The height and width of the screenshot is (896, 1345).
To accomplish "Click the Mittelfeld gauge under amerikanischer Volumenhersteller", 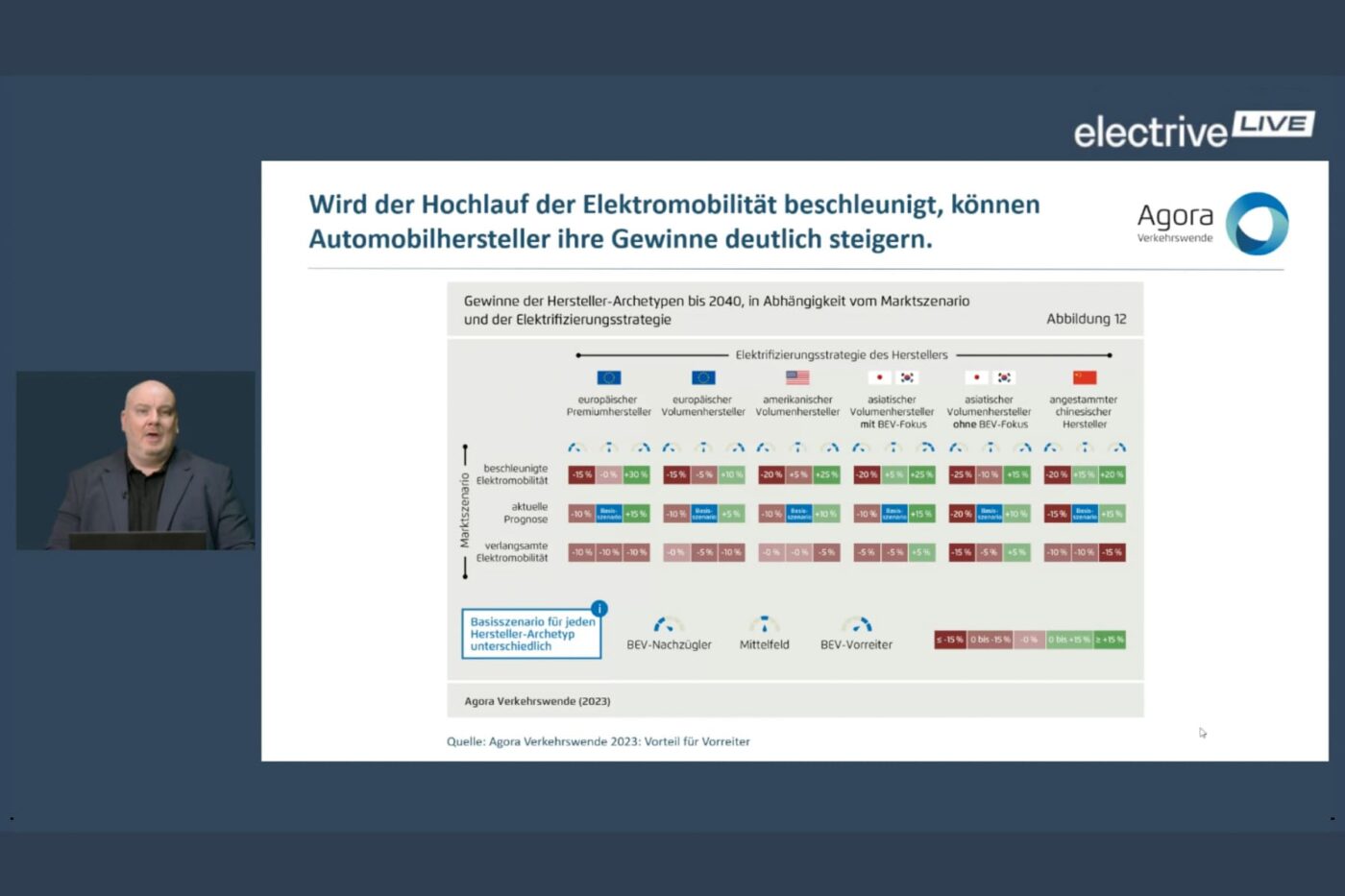I will [797, 448].
